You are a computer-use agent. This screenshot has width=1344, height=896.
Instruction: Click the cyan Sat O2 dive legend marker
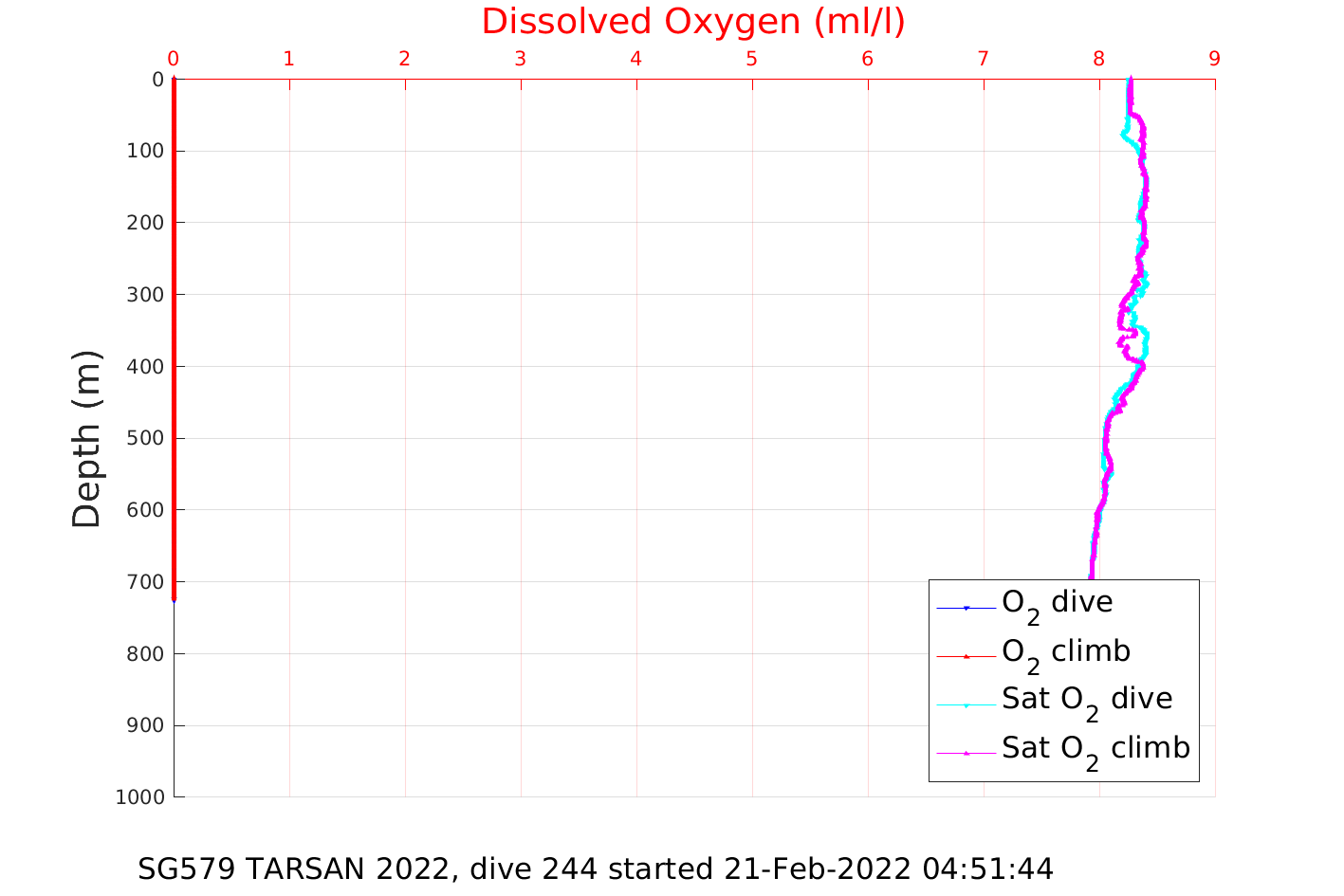pos(967,705)
